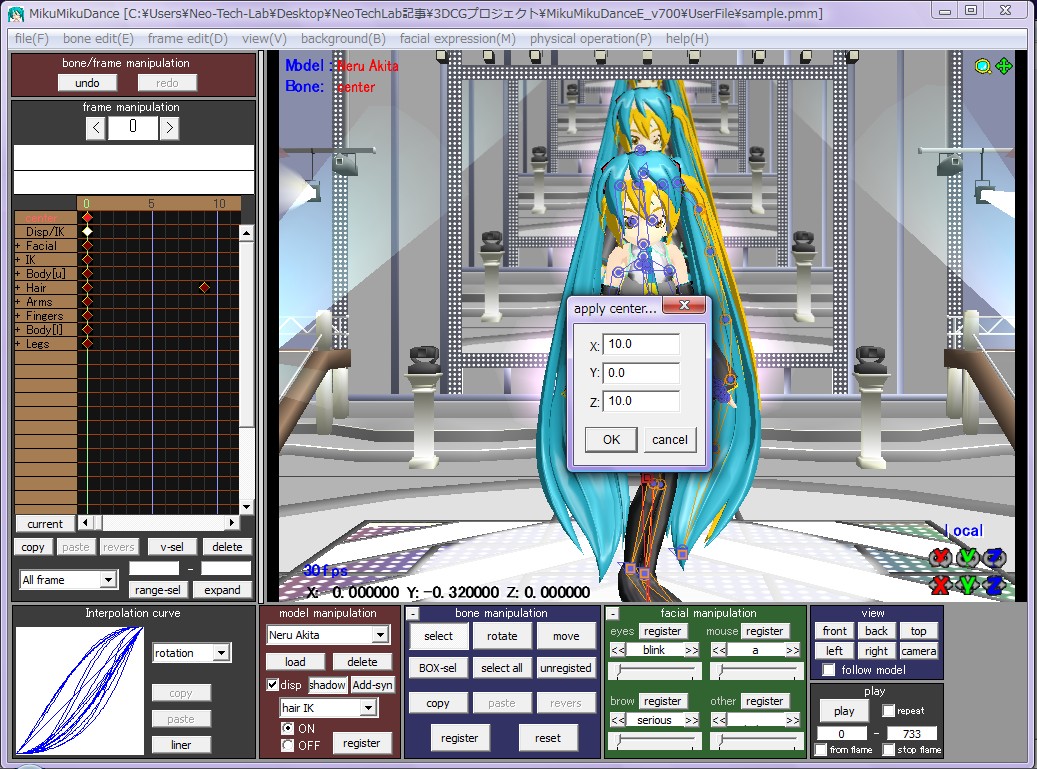Expand the IK bone group
This screenshot has height=769, width=1037.
coord(18,260)
